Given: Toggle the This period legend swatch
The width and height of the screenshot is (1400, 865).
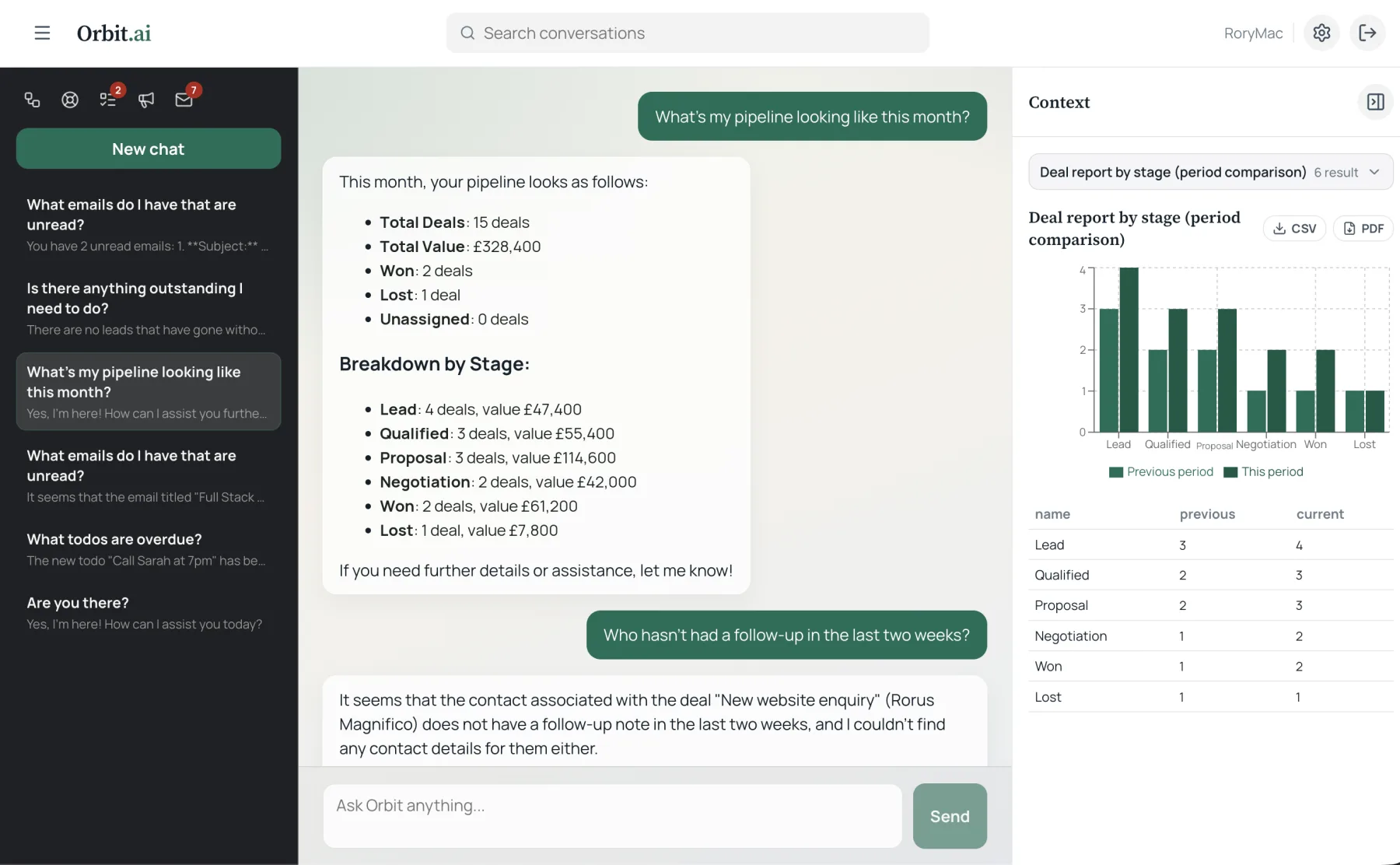Looking at the screenshot, I should [x=1230, y=472].
